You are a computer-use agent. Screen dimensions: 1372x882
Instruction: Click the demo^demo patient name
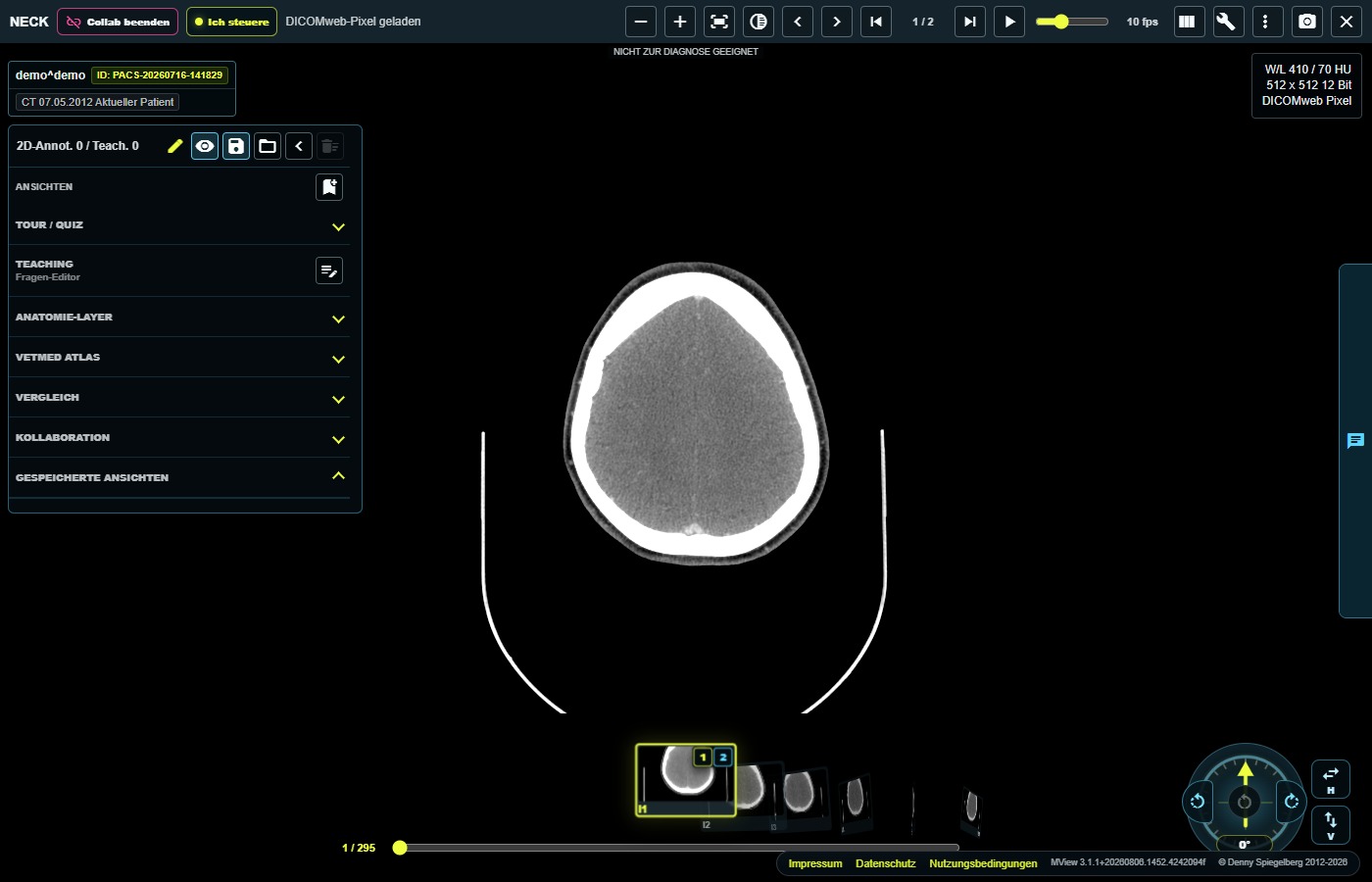click(50, 74)
